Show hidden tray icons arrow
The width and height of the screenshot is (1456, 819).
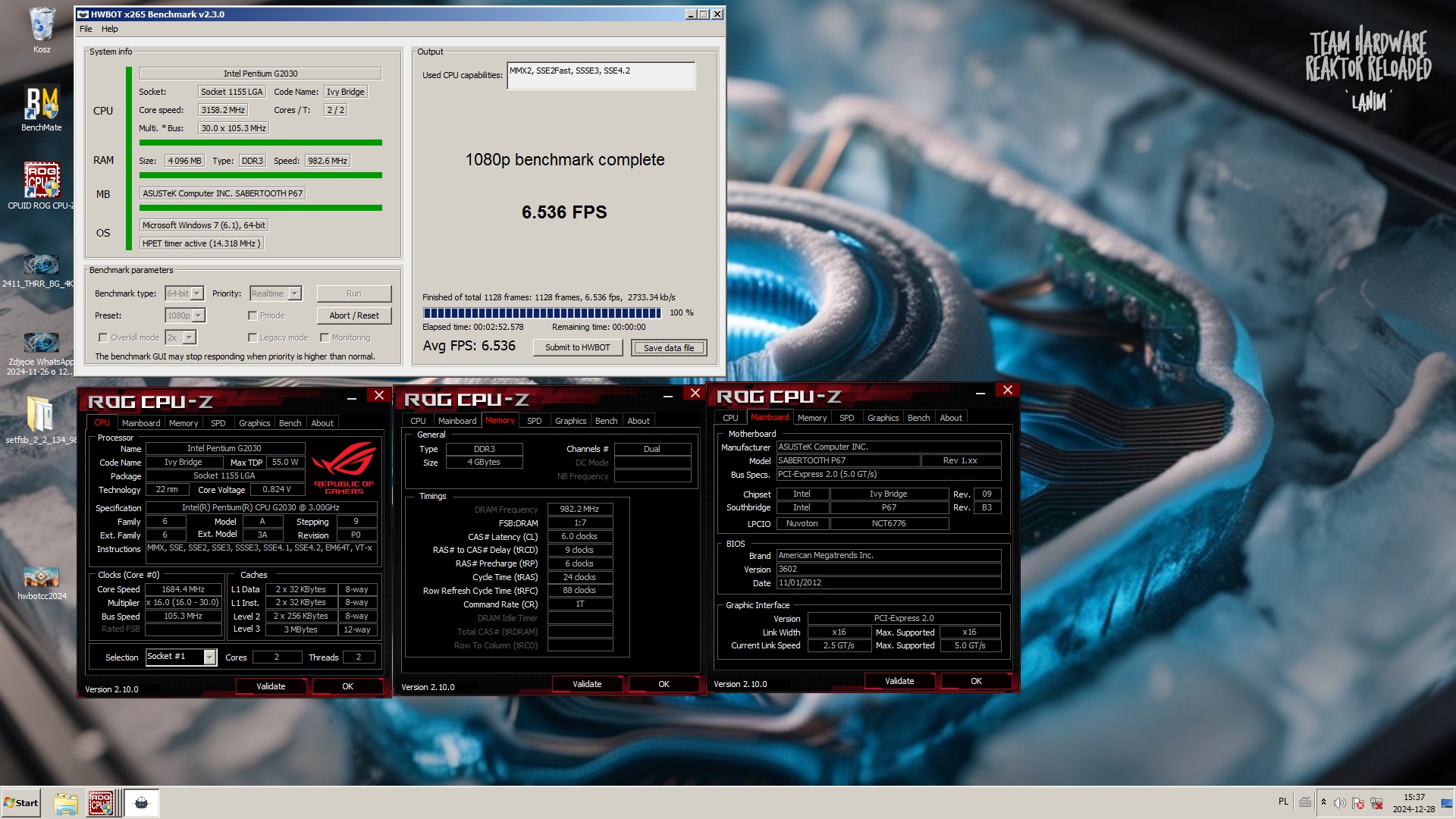[1323, 802]
